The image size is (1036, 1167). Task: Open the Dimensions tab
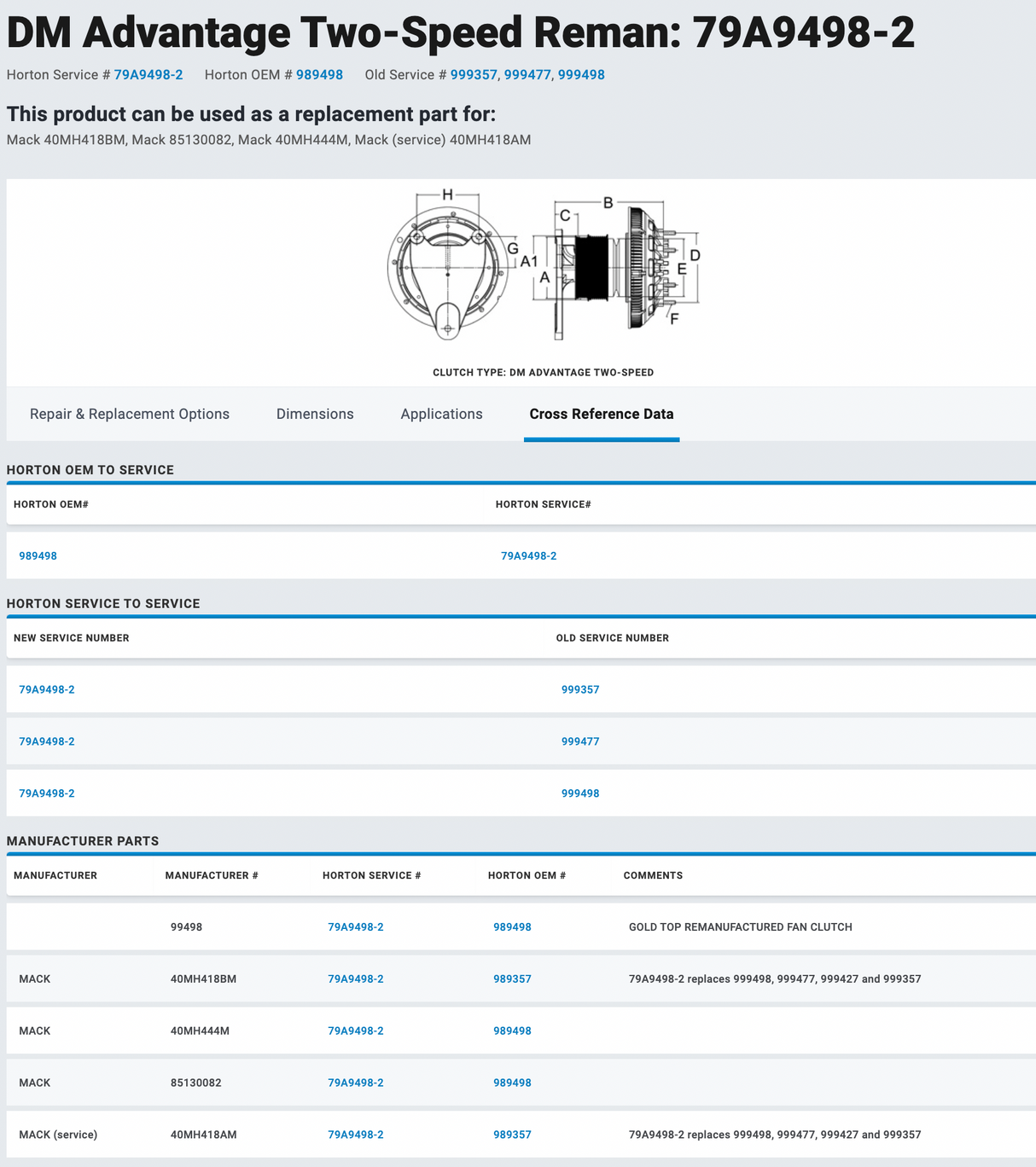315,414
